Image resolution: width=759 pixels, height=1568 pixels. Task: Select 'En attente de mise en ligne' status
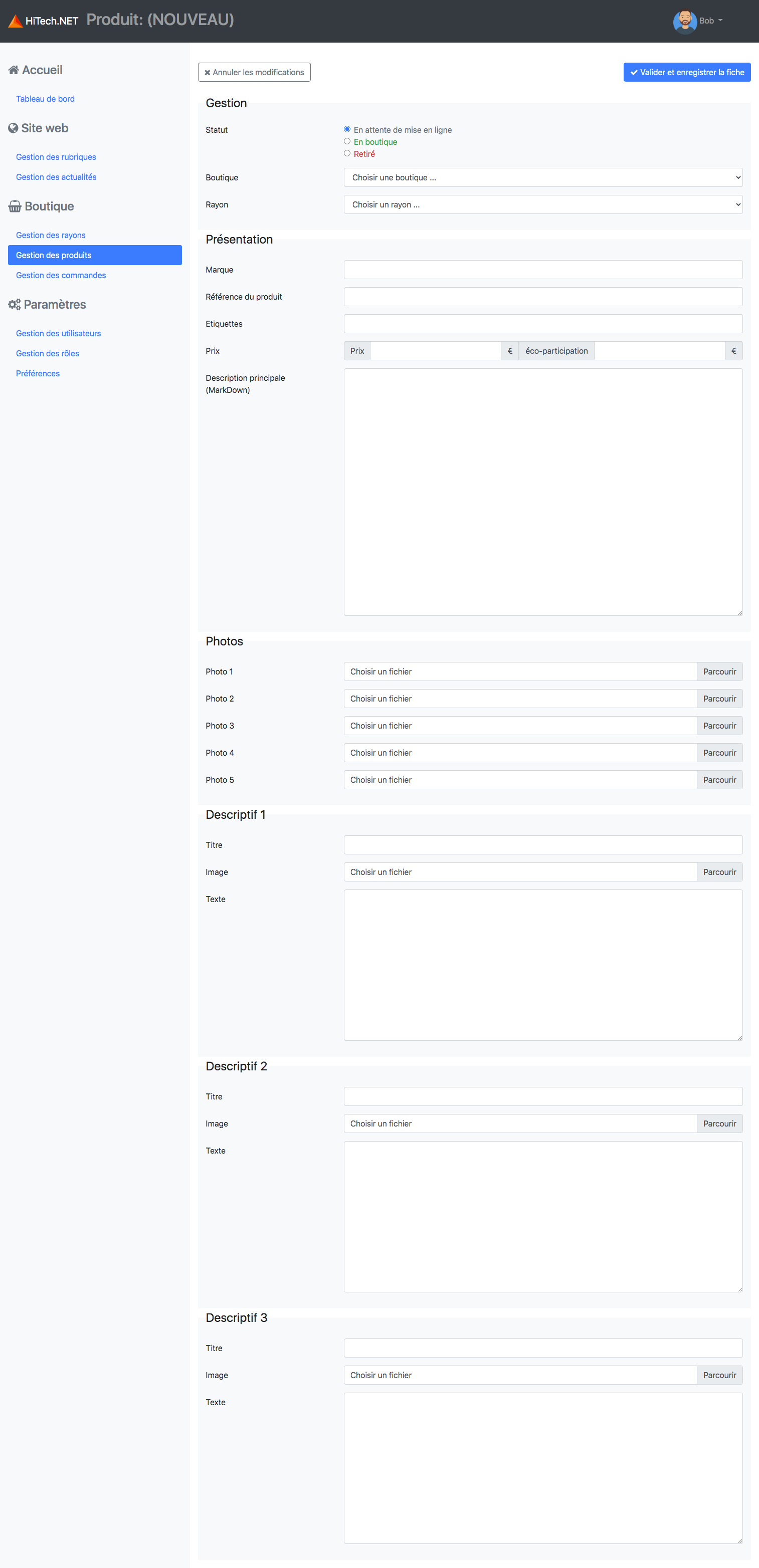[347, 130]
